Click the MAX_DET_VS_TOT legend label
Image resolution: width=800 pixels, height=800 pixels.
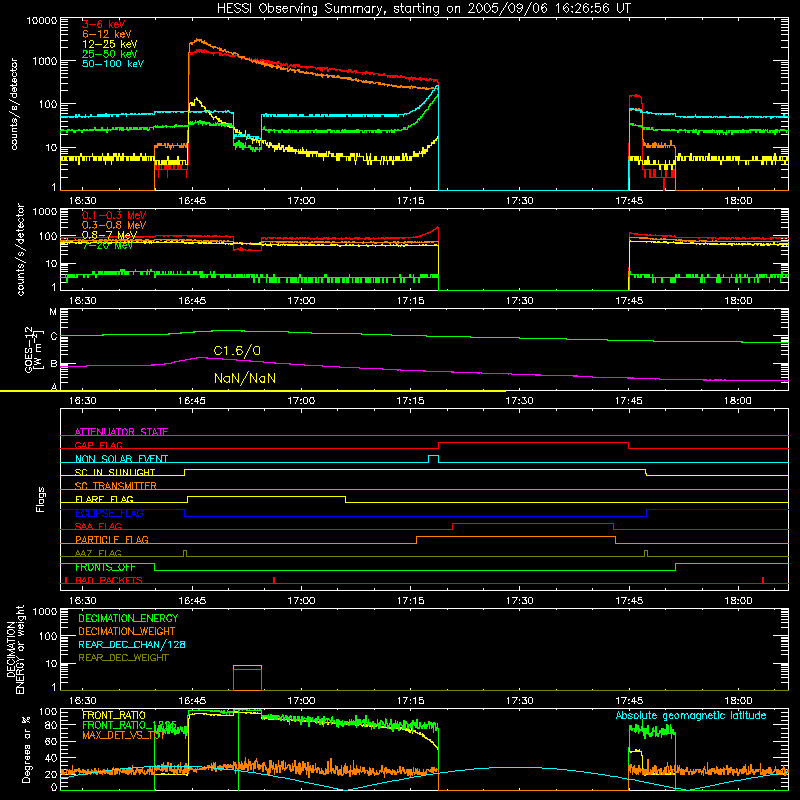pos(123,735)
